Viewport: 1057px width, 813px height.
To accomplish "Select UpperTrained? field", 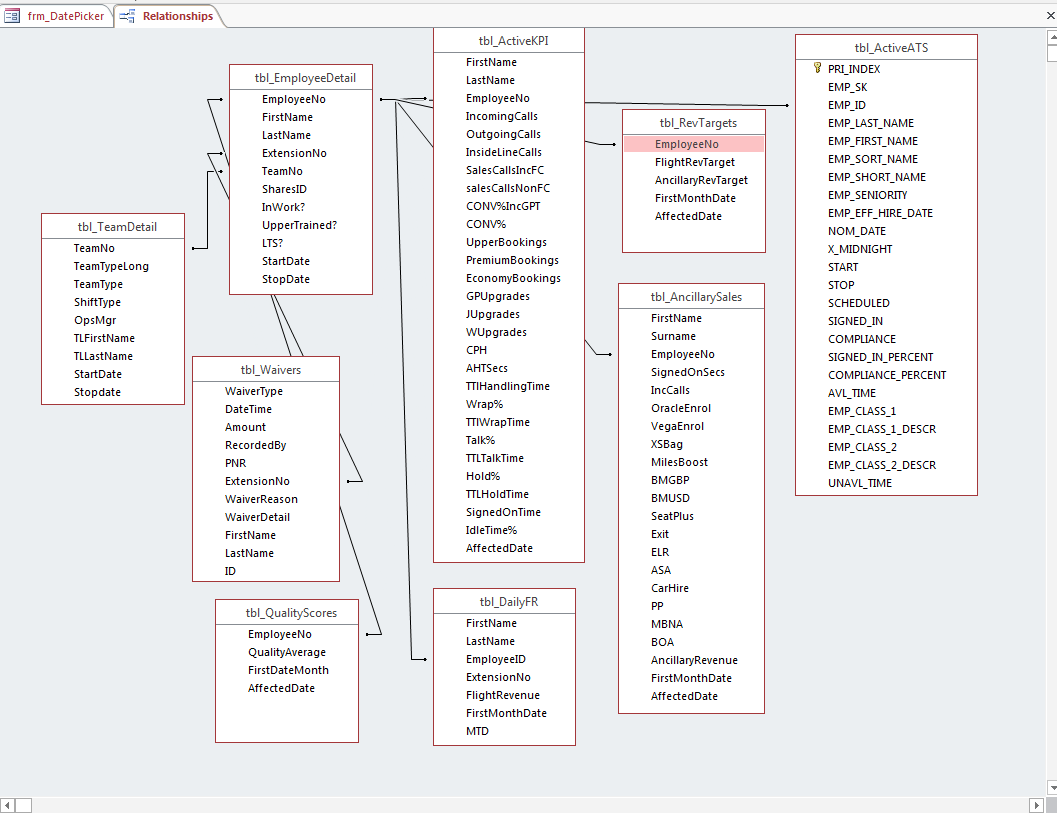I will click(x=301, y=225).
